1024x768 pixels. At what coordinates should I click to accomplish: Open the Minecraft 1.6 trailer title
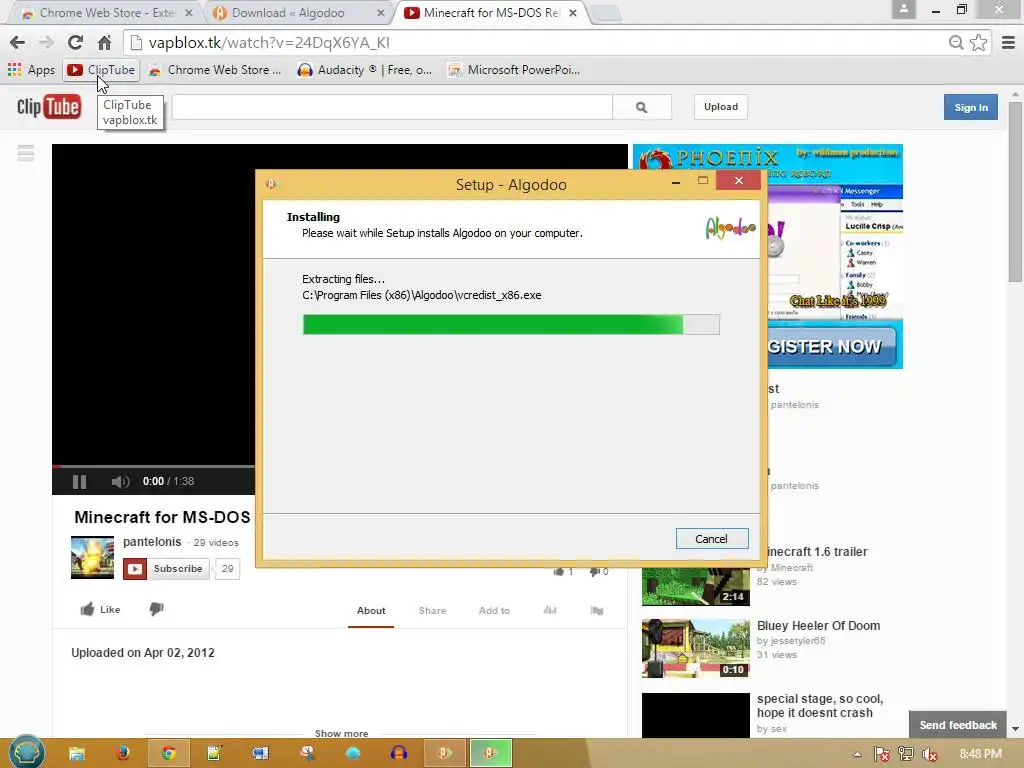click(x=817, y=552)
